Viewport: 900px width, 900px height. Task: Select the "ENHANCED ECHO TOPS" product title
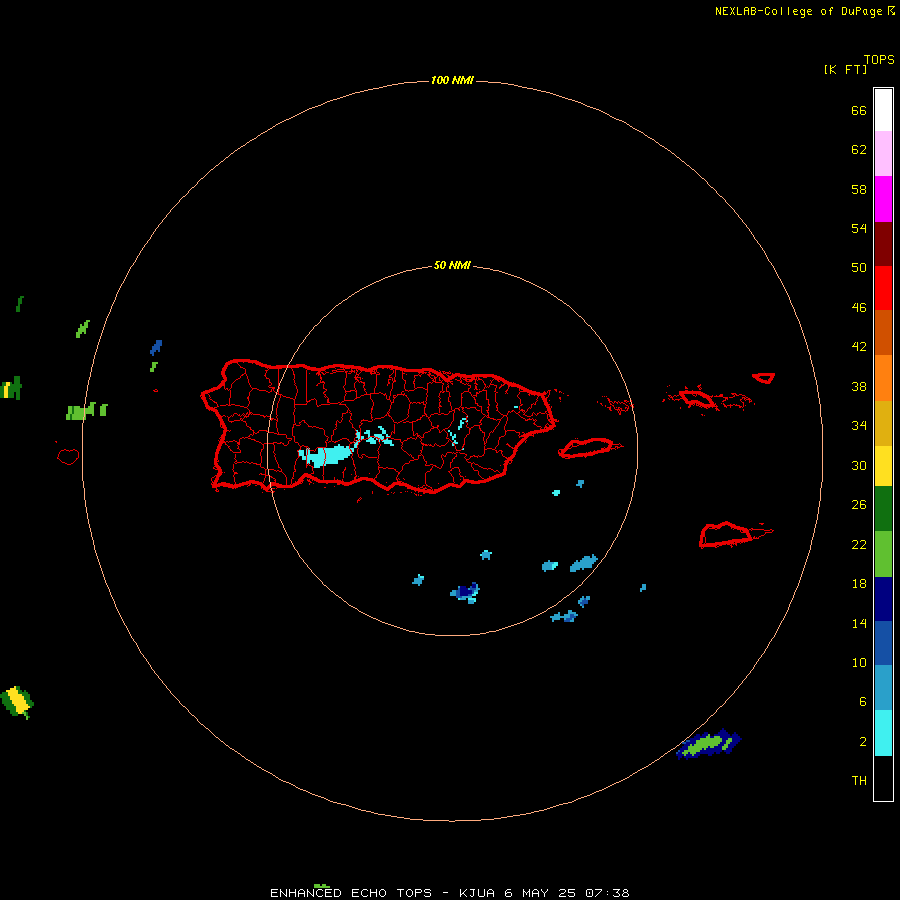pyautogui.click(x=351, y=893)
